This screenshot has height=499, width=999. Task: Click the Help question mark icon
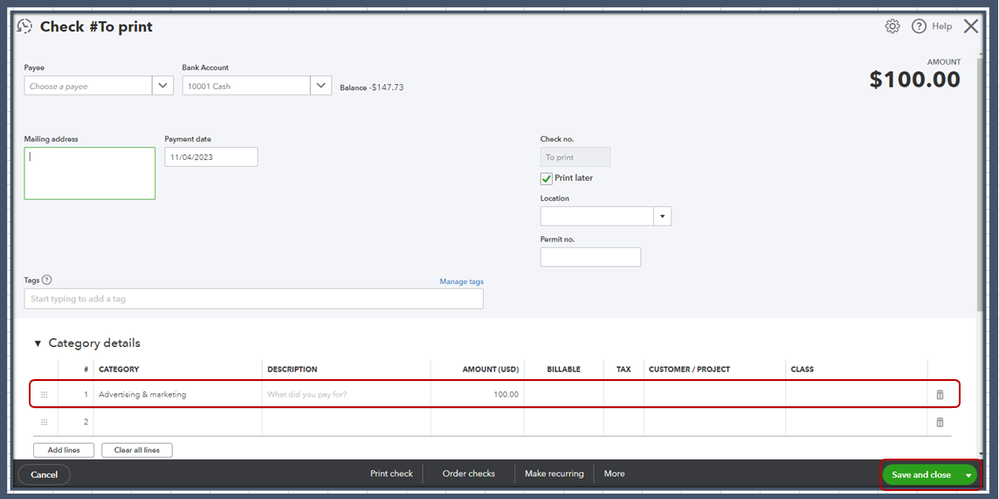tap(918, 26)
